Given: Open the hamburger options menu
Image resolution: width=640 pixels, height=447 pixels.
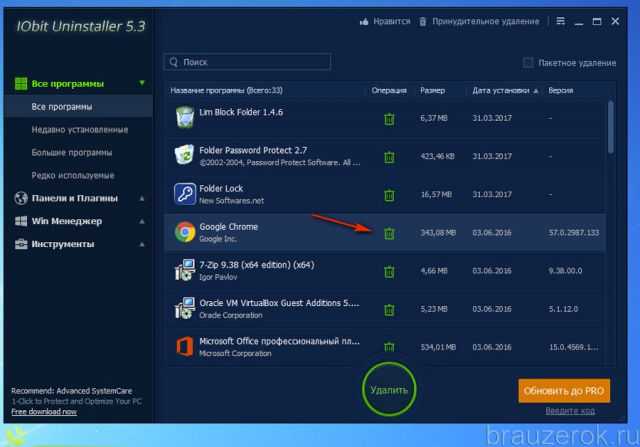Looking at the screenshot, I should click(x=561, y=21).
